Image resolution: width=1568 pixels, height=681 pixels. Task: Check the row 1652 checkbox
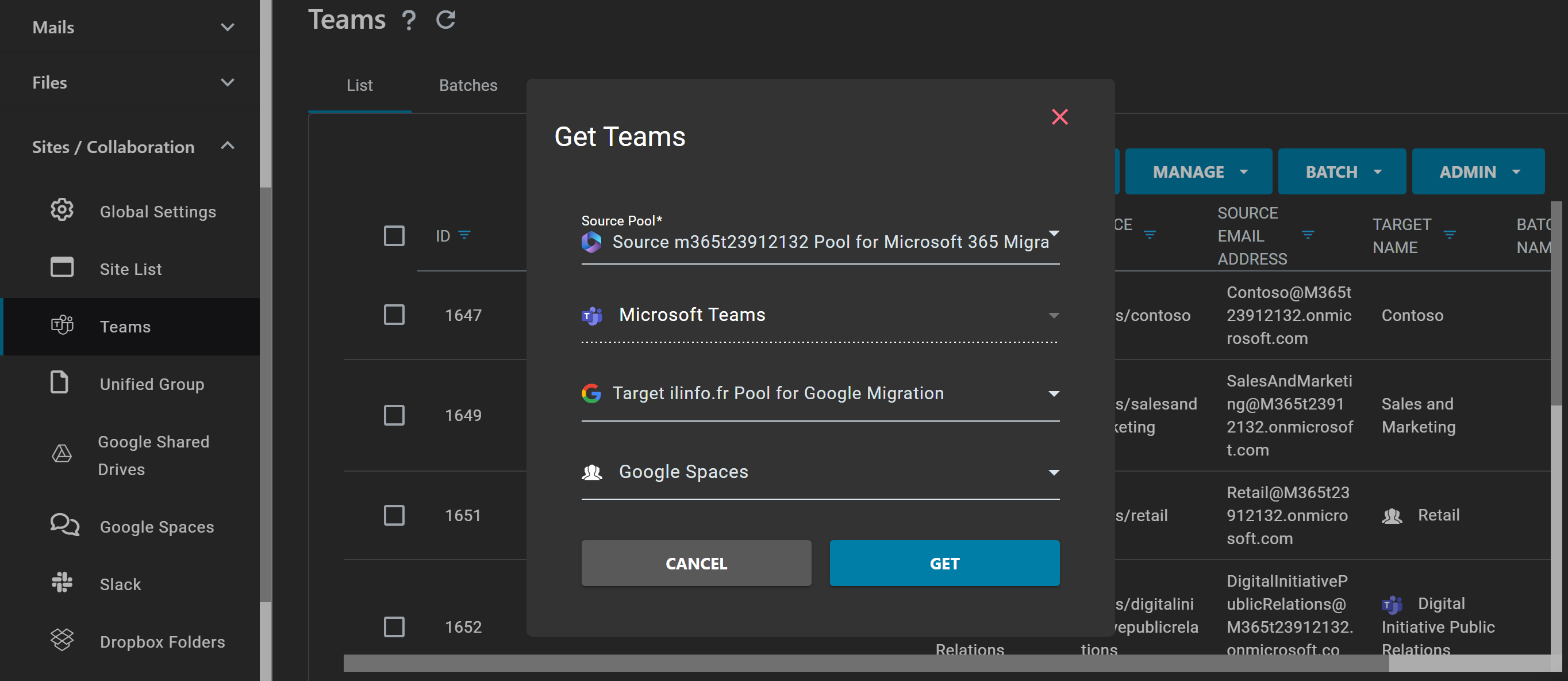click(394, 627)
